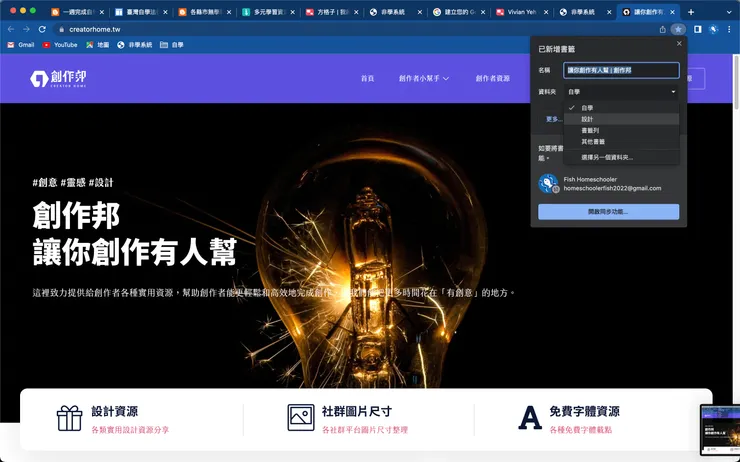740x462 pixels.
Task: Click the large A icon for 免費字體資源
Action: (x=530, y=418)
